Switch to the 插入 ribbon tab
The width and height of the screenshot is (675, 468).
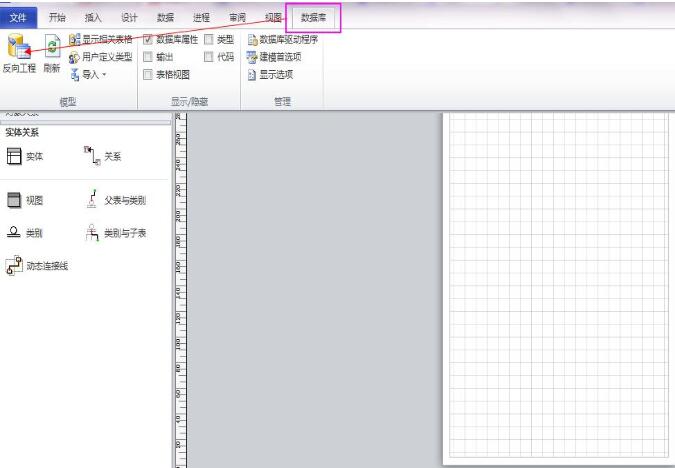[x=93, y=18]
